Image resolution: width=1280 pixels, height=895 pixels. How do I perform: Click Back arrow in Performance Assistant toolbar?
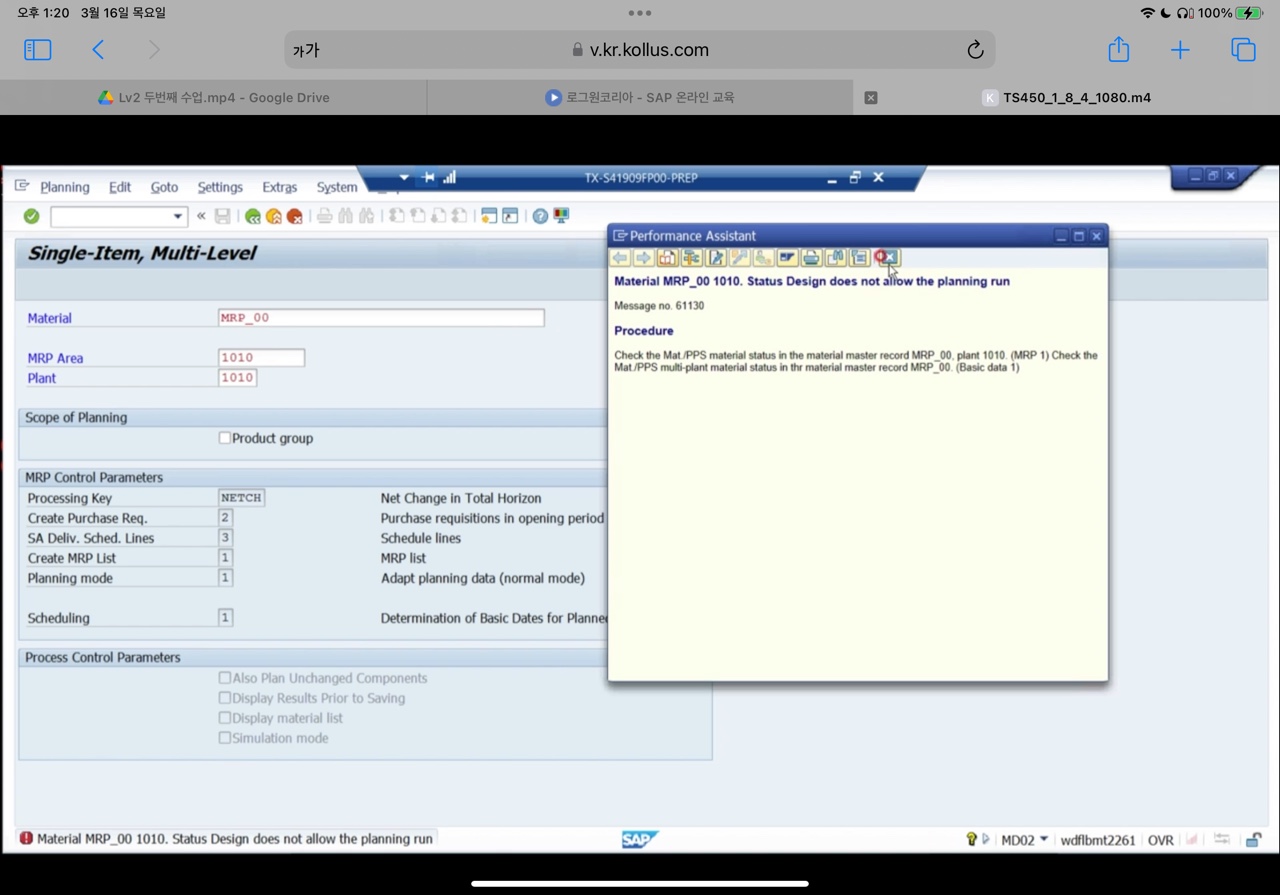click(620, 258)
